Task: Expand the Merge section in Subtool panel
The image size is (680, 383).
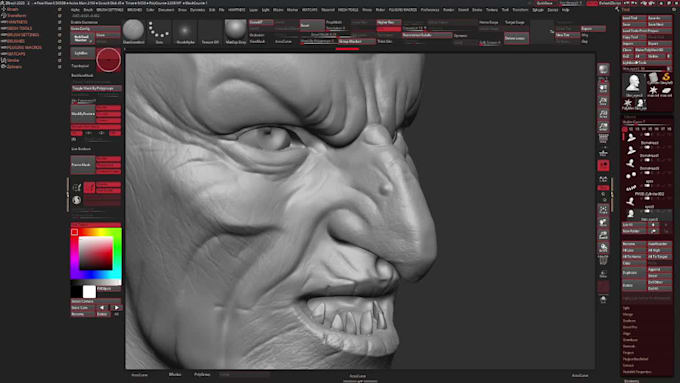Action: pos(628,314)
